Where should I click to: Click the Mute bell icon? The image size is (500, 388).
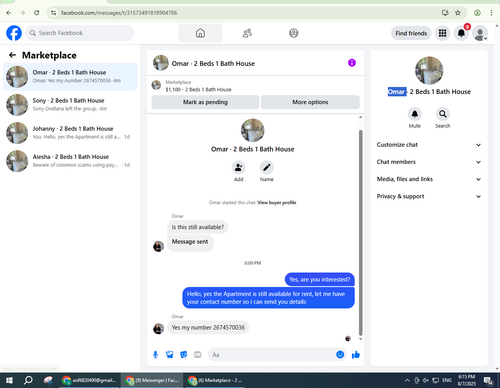pyautogui.click(x=415, y=114)
